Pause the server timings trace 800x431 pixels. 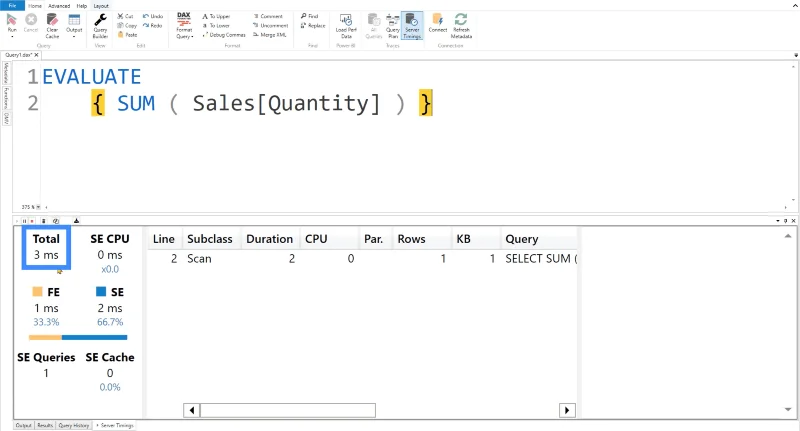pos(24,221)
